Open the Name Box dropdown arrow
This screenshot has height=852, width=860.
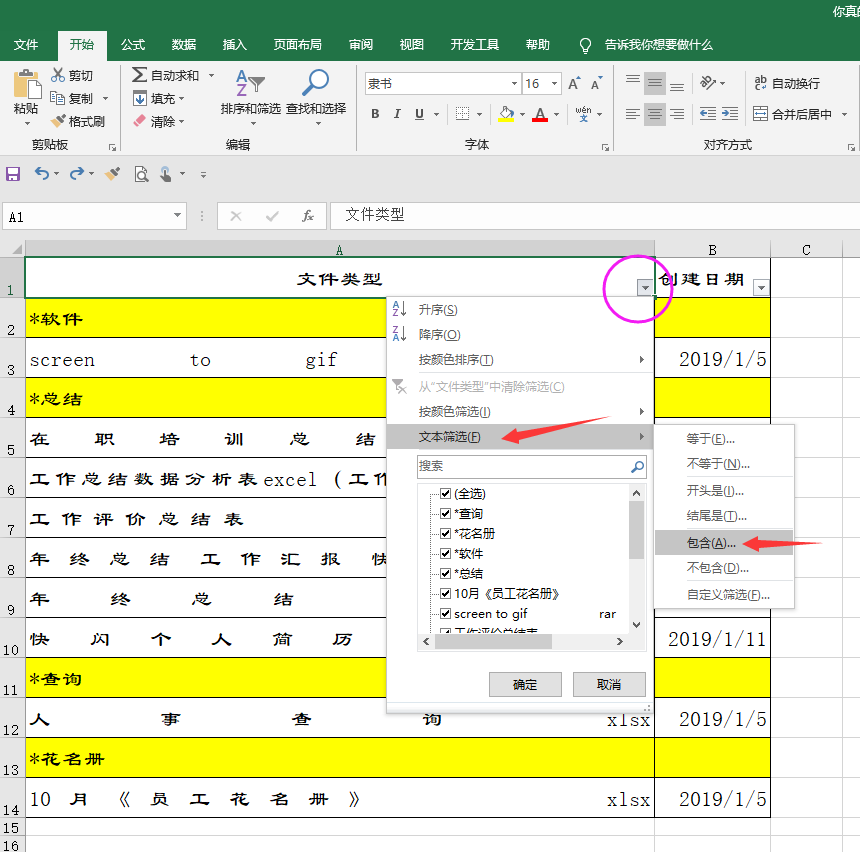click(178, 215)
